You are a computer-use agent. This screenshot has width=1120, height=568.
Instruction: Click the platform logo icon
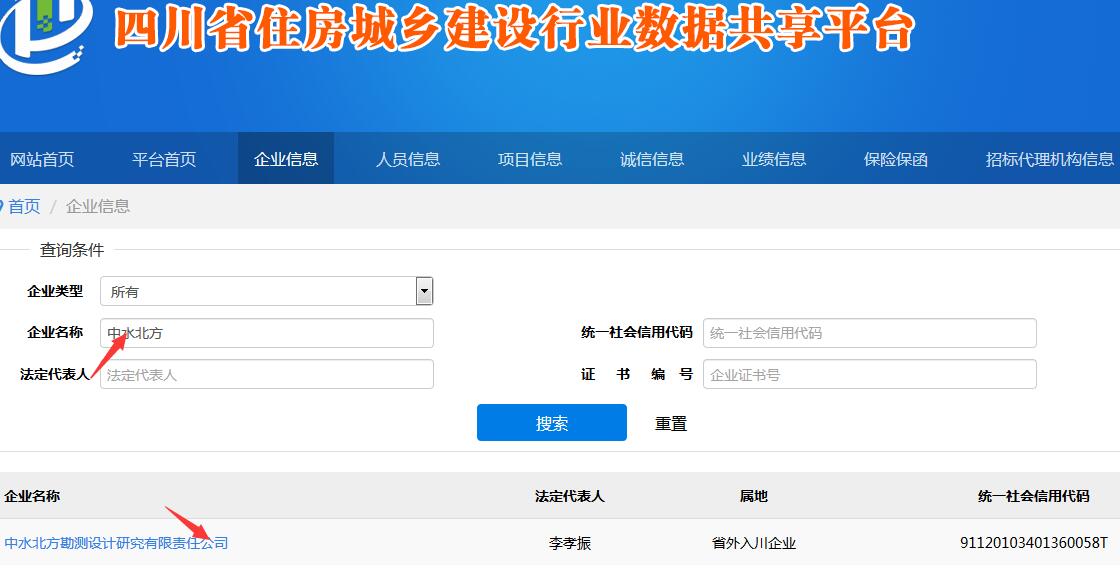pos(45,30)
